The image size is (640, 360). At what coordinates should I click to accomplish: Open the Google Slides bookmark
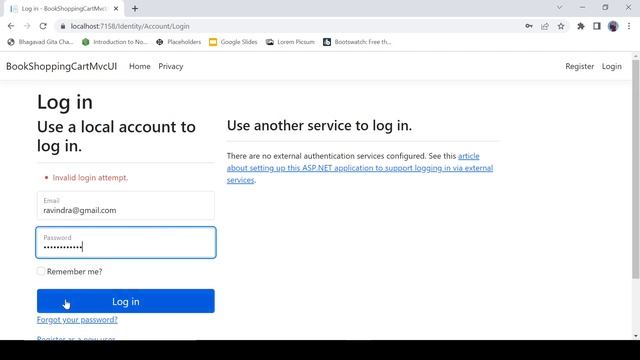pos(233,42)
